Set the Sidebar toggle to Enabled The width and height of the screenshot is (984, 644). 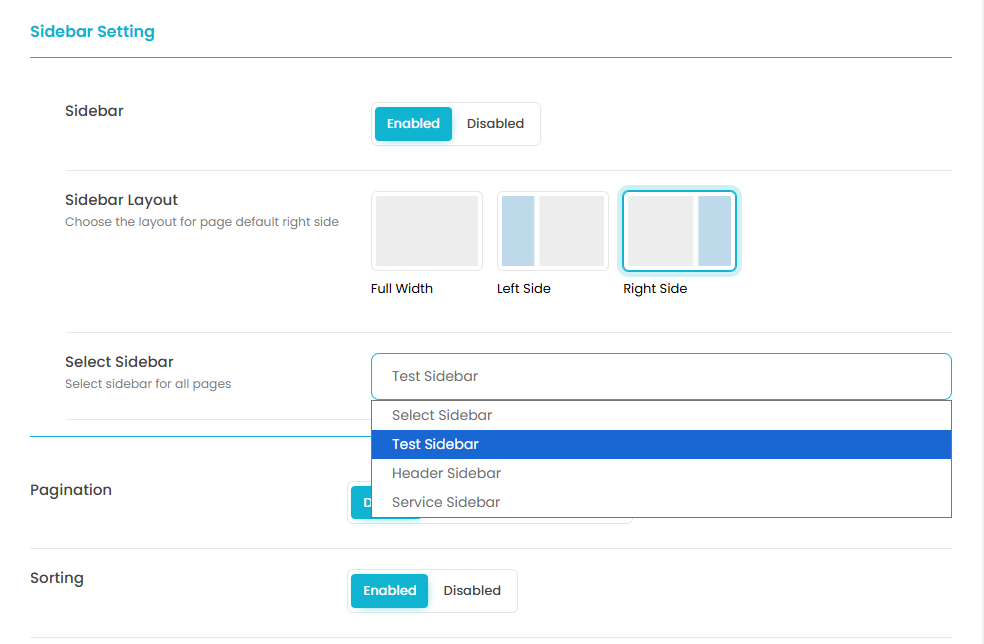[413, 124]
